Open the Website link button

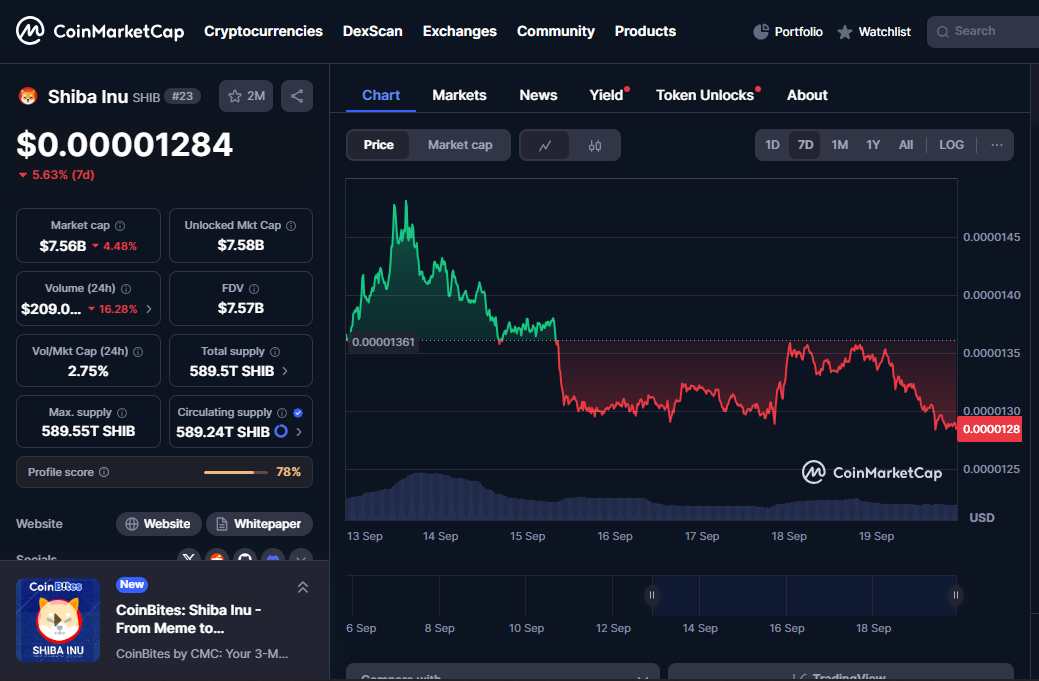click(158, 524)
